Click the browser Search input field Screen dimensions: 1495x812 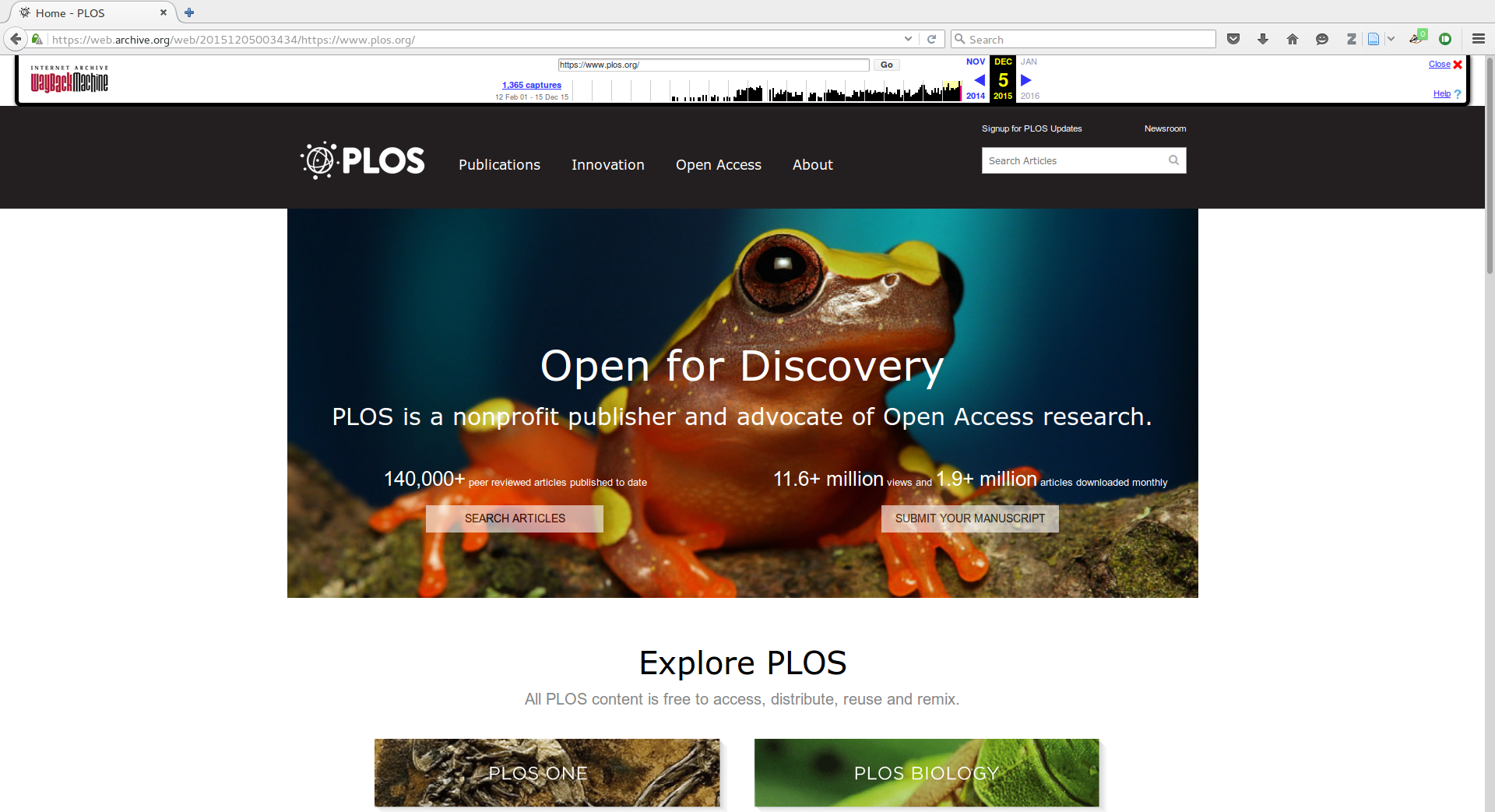(1084, 39)
